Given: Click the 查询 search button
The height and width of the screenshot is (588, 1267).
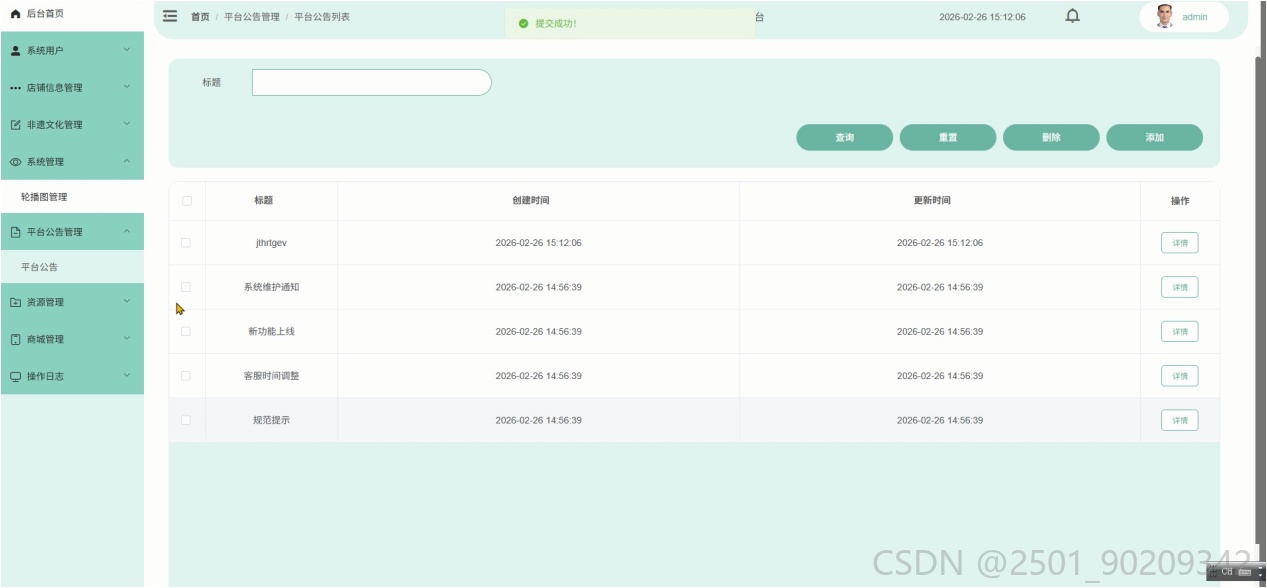Looking at the screenshot, I should (845, 138).
